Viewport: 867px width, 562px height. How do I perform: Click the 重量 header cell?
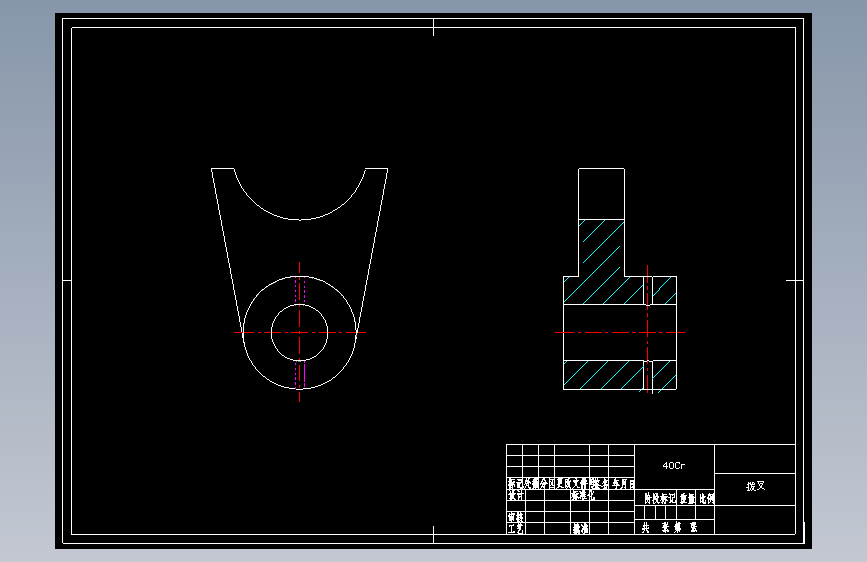coord(687,498)
